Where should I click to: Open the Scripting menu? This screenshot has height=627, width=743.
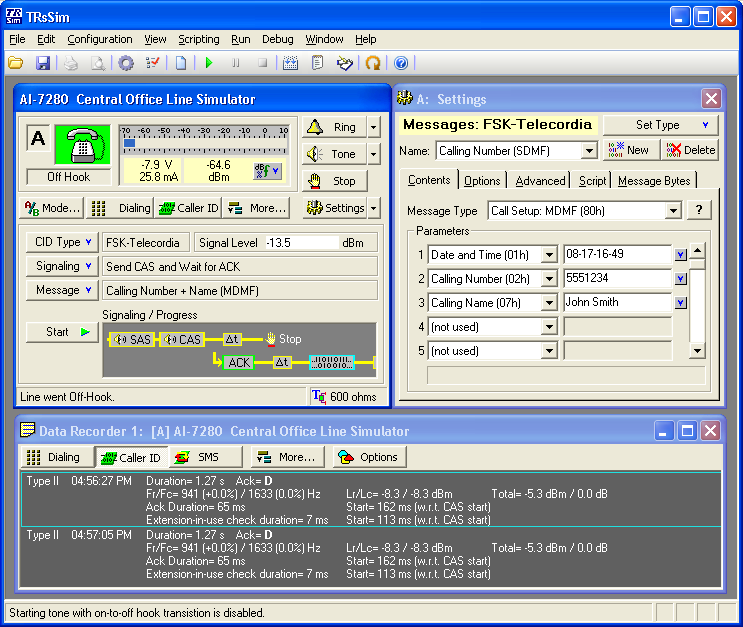click(199, 39)
